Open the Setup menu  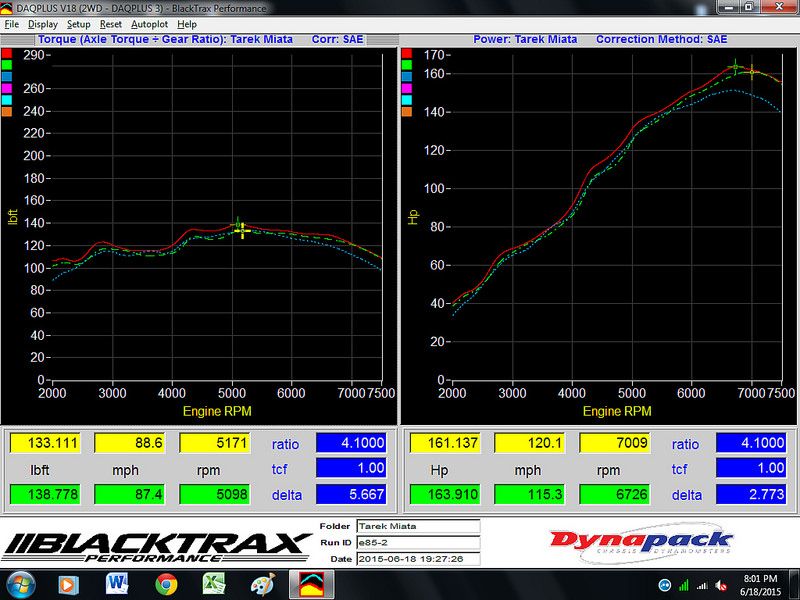click(x=78, y=24)
